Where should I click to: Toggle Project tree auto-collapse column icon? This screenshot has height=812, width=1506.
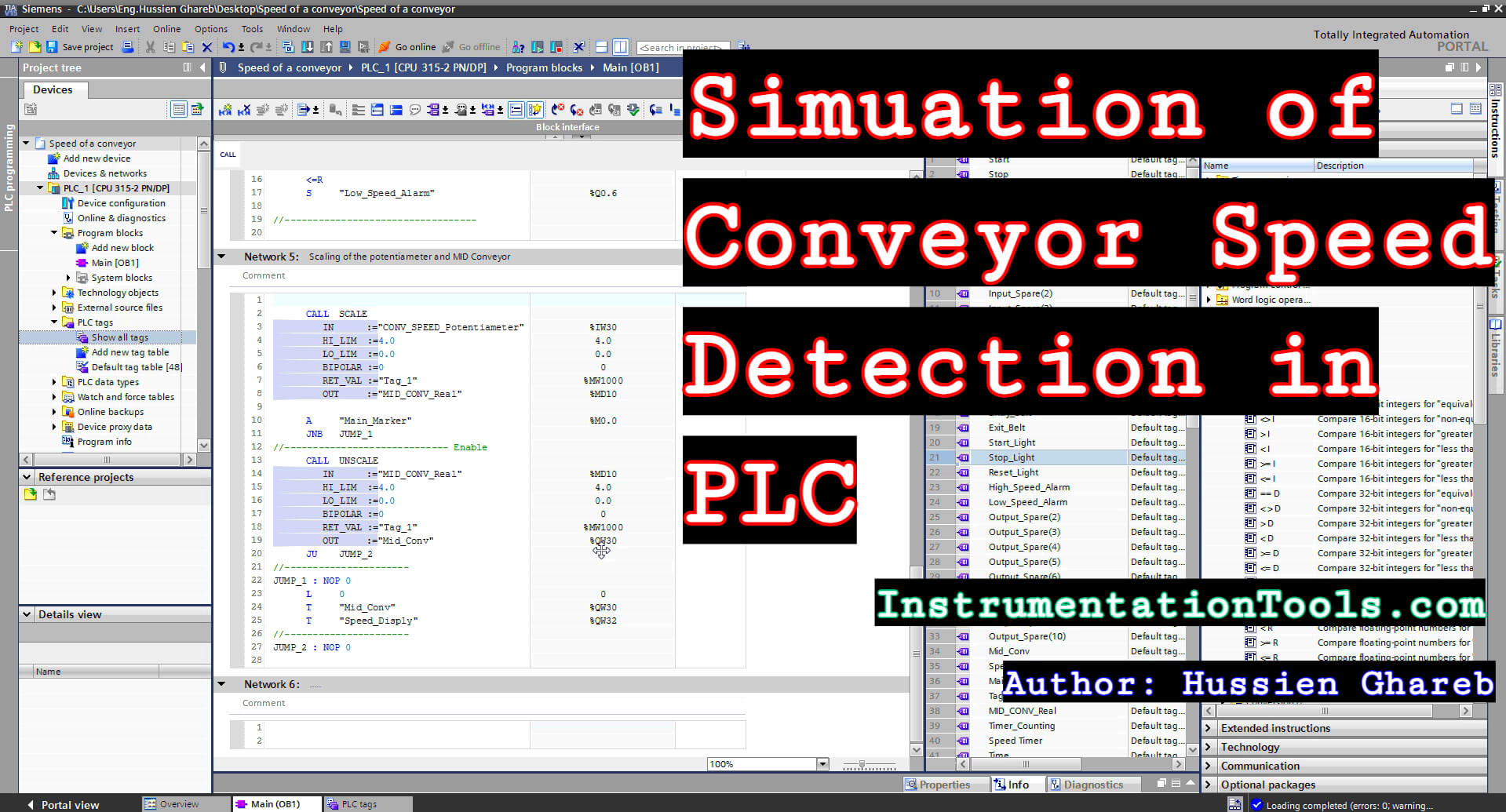click(187, 67)
